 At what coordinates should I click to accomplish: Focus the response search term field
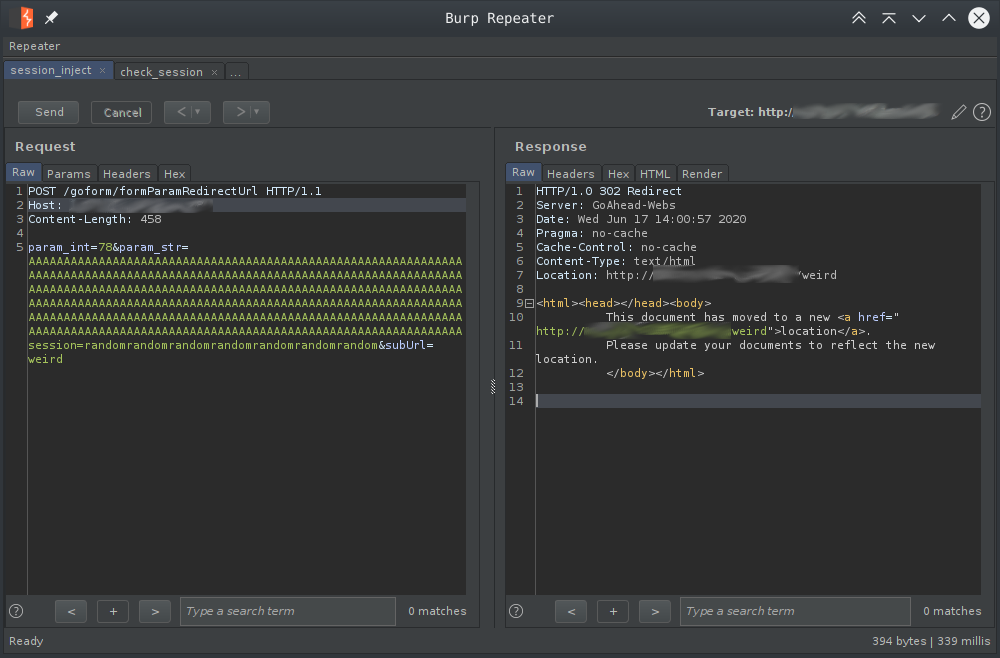(795, 611)
